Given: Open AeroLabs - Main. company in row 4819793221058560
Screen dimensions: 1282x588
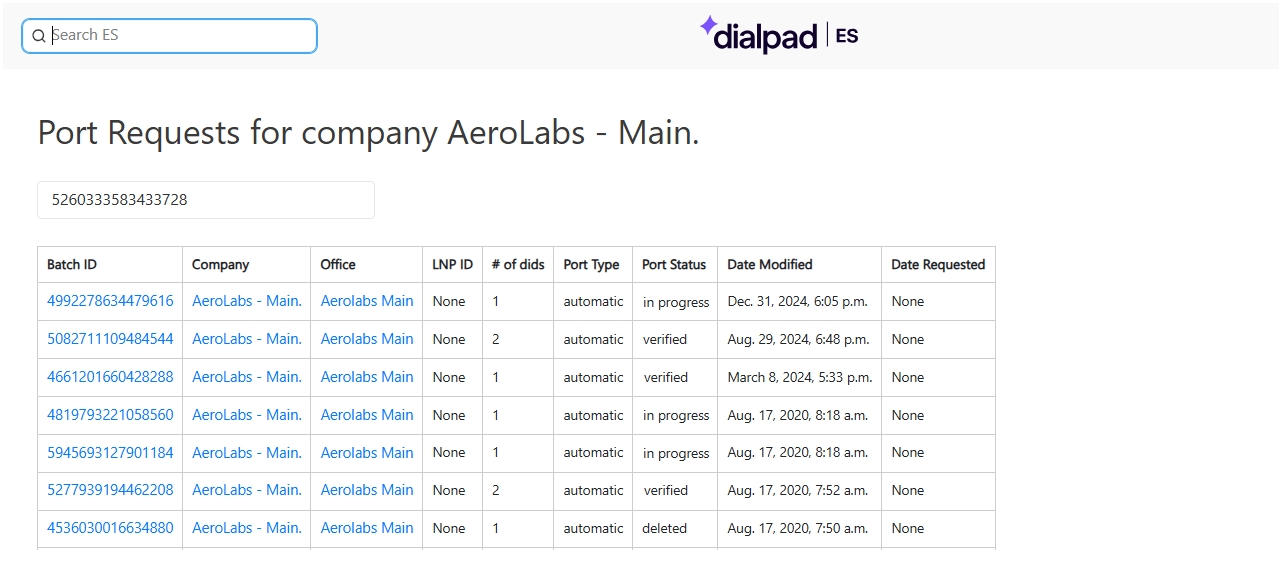Looking at the screenshot, I should coord(247,415).
